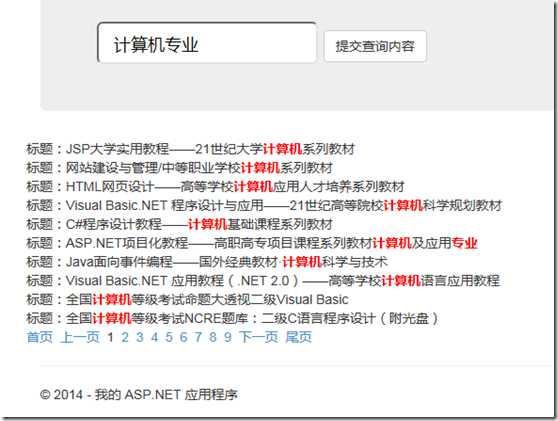Select the HTML网页设计 result row
558x421 pixels.
click(x=216, y=186)
